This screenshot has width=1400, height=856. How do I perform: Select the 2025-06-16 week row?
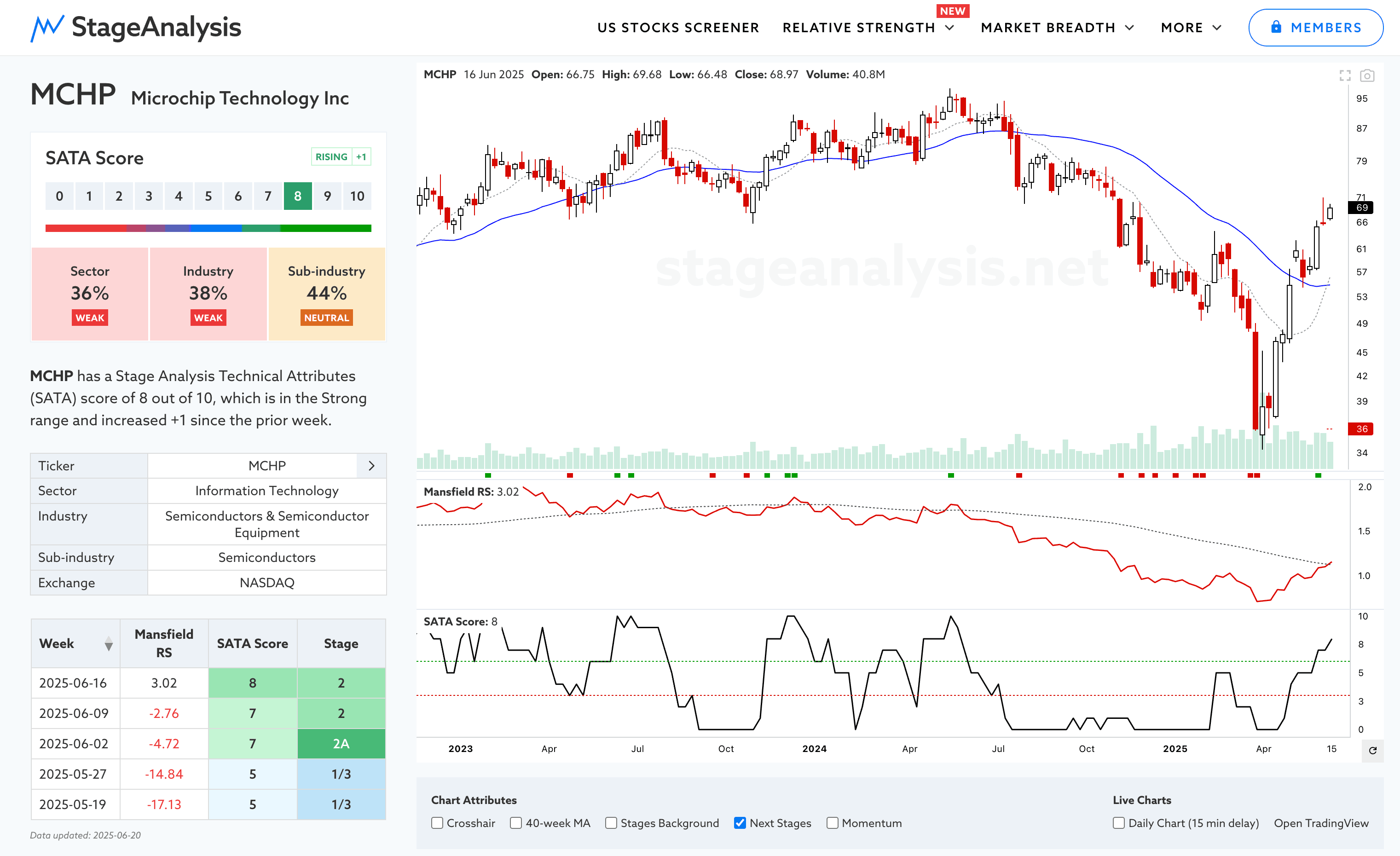[208, 683]
